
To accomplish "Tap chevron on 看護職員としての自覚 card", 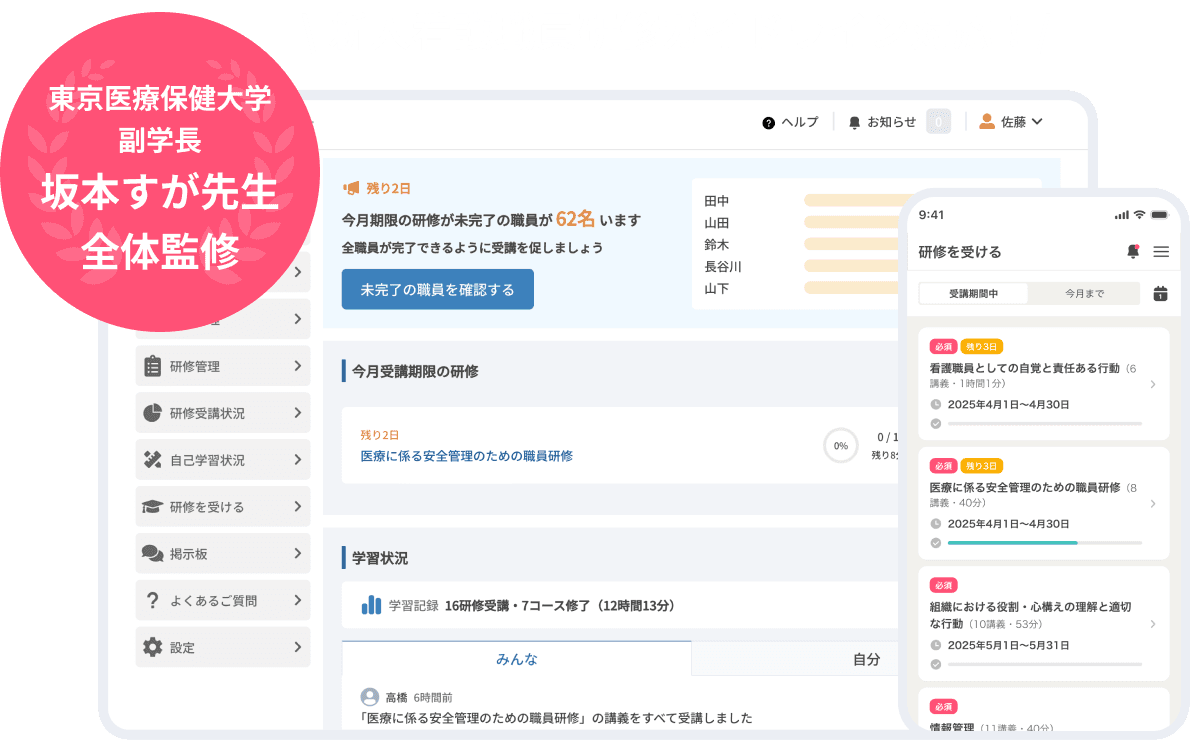I will (x=1153, y=384).
